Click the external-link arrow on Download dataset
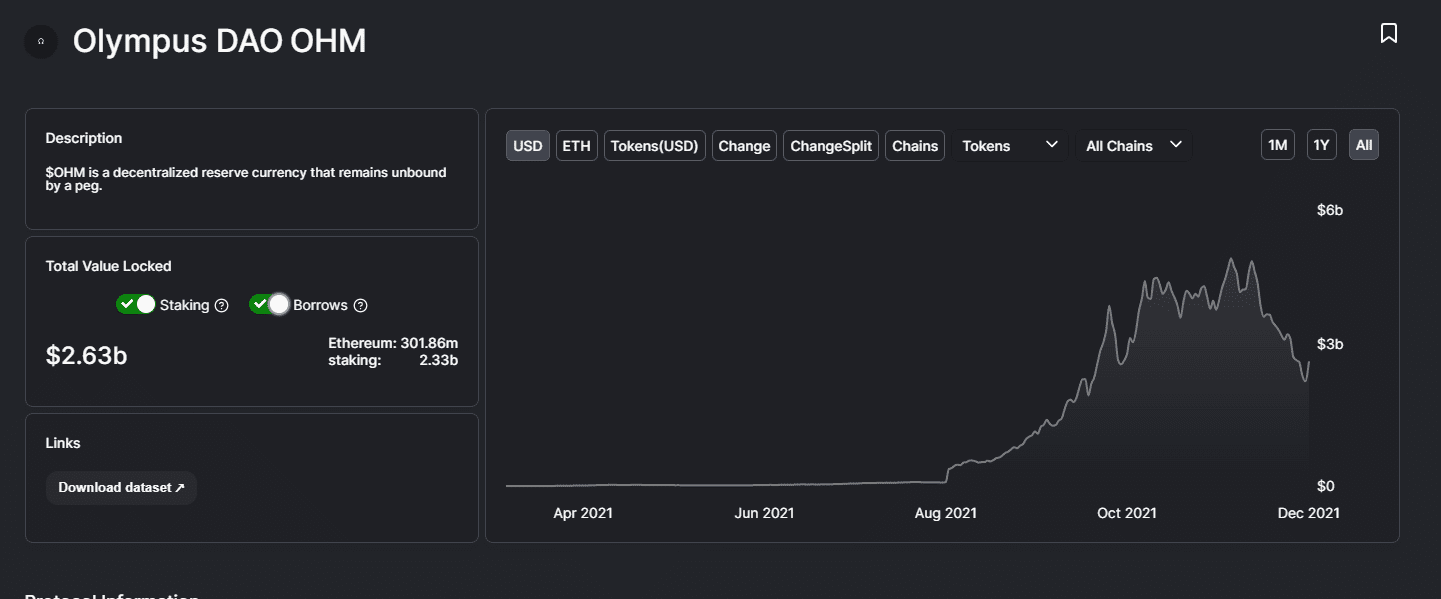The height and width of the screenshot is (599, 1441). [181, 488]
